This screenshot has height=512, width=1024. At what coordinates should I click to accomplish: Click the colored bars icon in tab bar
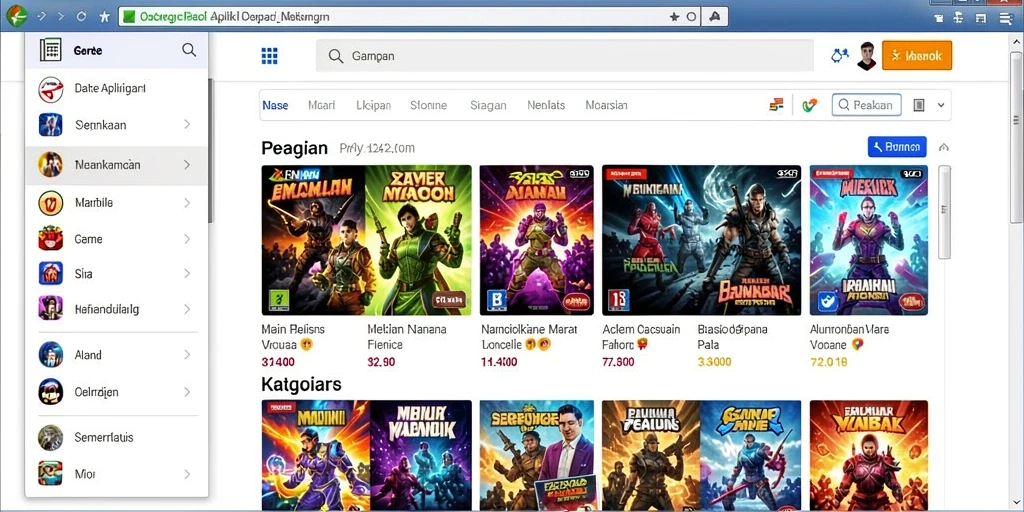pyautogui.click(x=776, y=104)
